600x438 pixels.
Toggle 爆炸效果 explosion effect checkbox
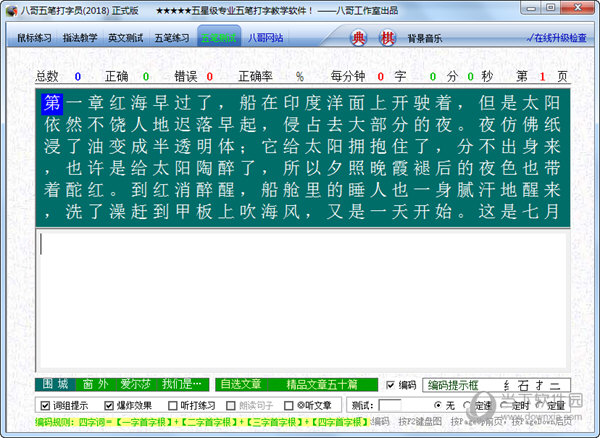[x=109, y=405]
